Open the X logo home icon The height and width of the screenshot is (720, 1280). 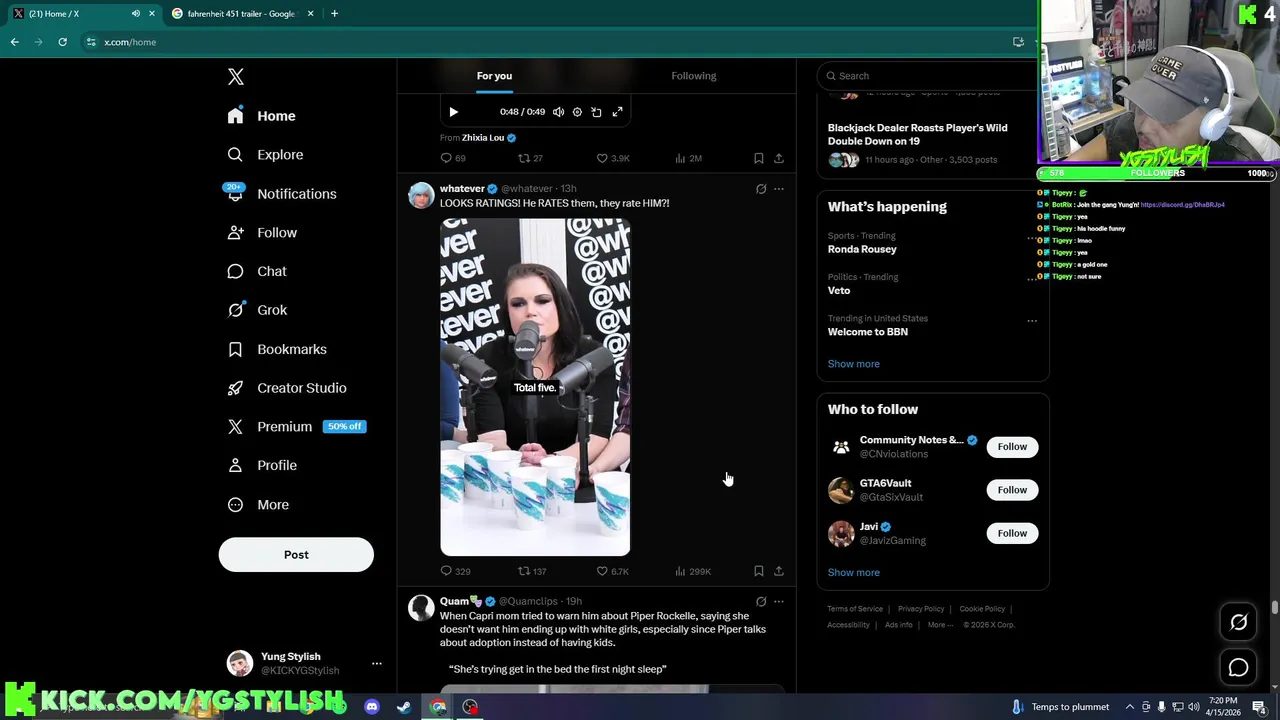[235, 77]
